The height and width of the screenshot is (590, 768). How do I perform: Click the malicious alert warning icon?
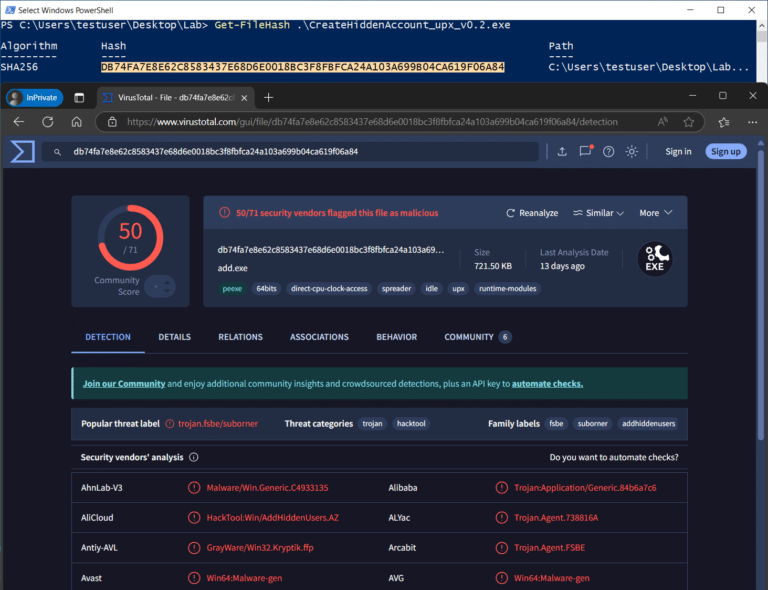click(x=224, y=212)
